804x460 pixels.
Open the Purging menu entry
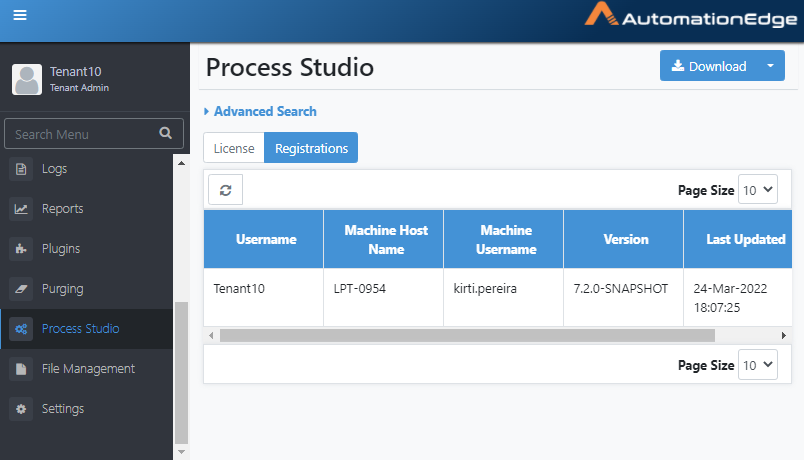click(86, 289)
